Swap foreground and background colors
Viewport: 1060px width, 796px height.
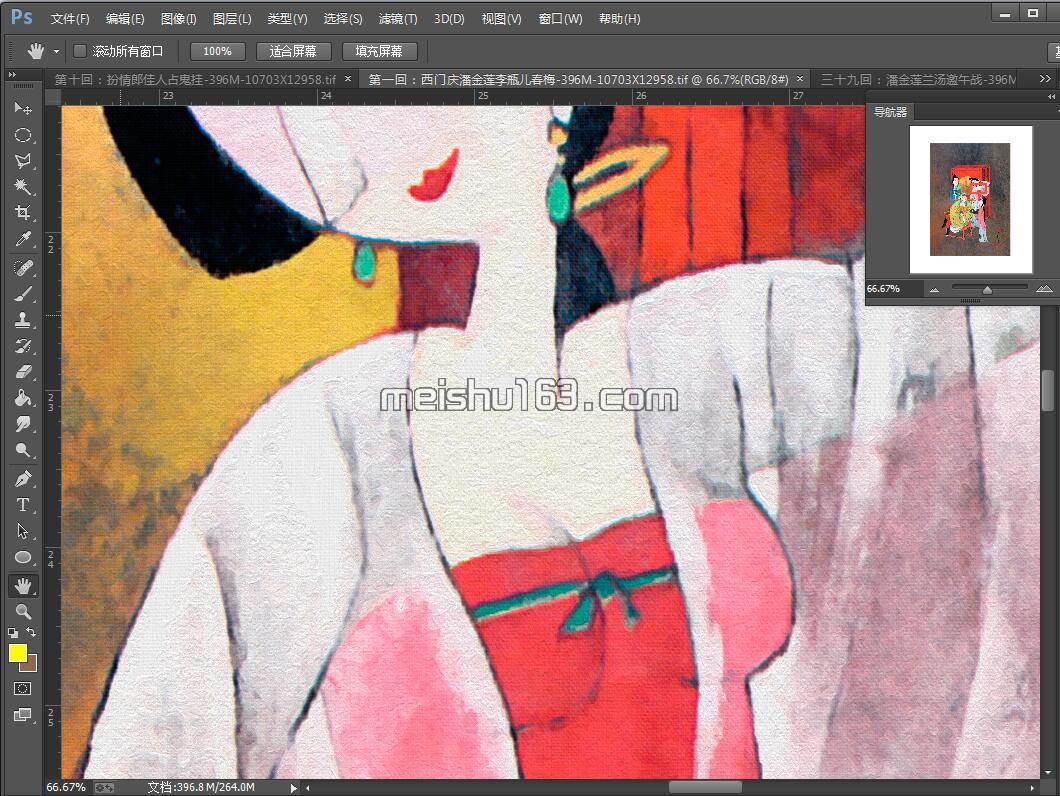click(x=31, y=632)
